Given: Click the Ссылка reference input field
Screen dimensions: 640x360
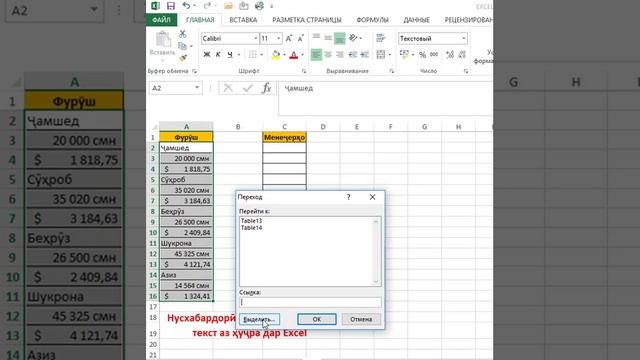Looking at the screenshot, I should point(310,302).
